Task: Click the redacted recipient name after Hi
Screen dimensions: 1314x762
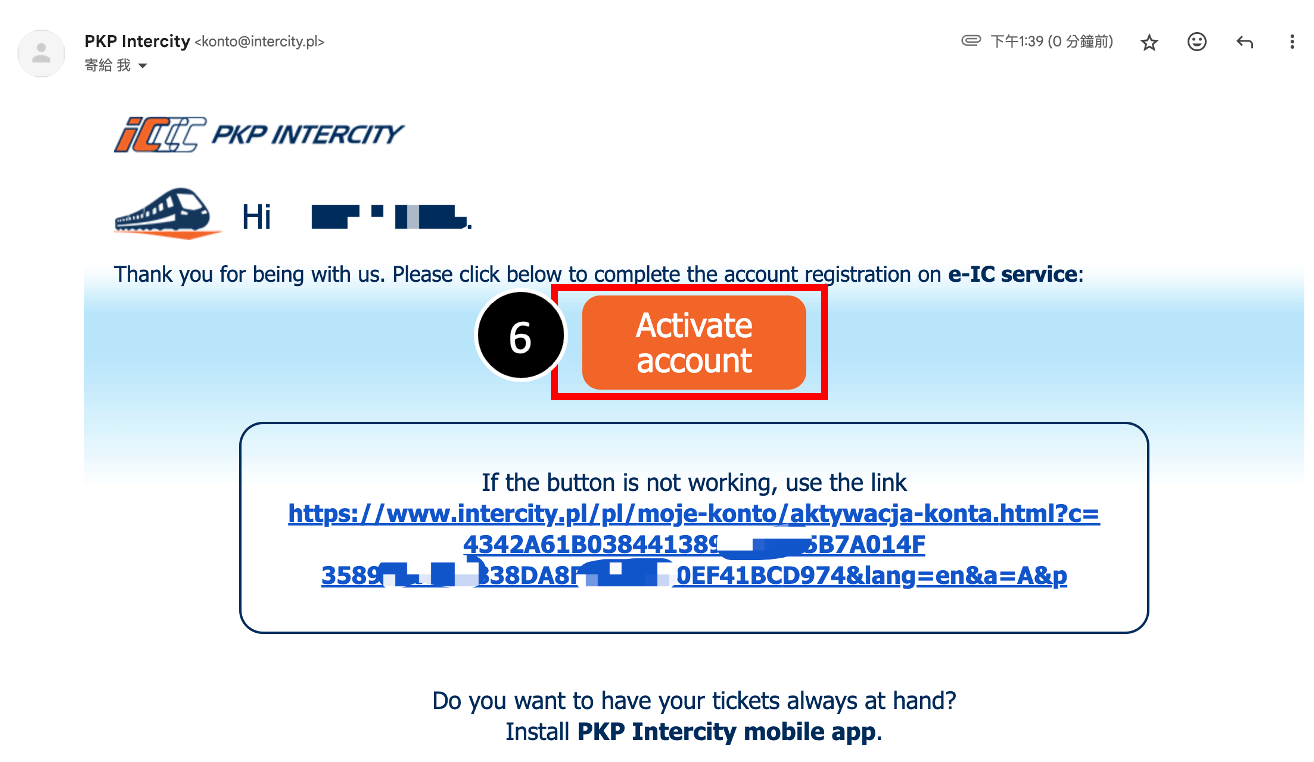Action: tap(390, 215)
